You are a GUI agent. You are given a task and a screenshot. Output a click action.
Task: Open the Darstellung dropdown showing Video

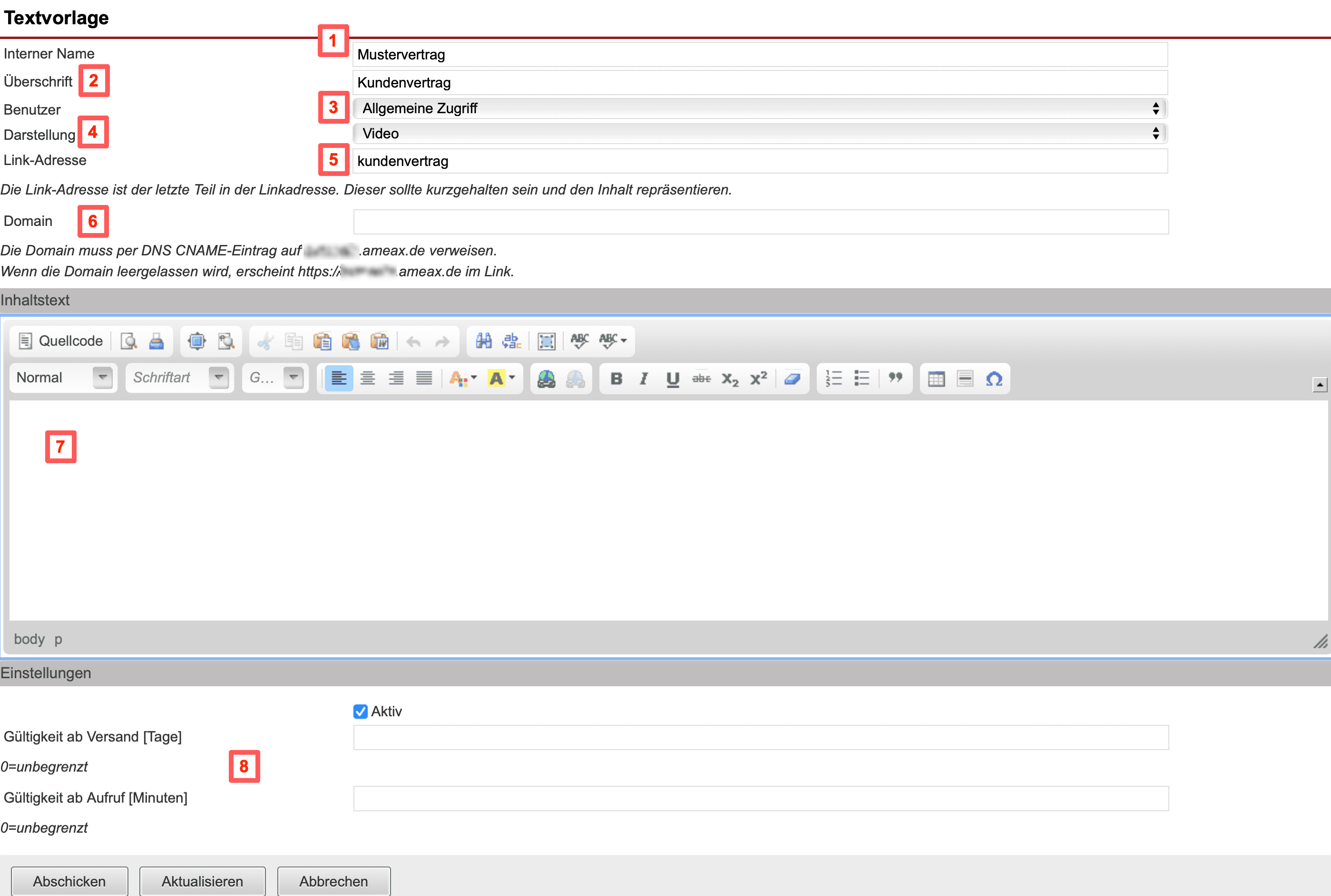pos(760,134)
